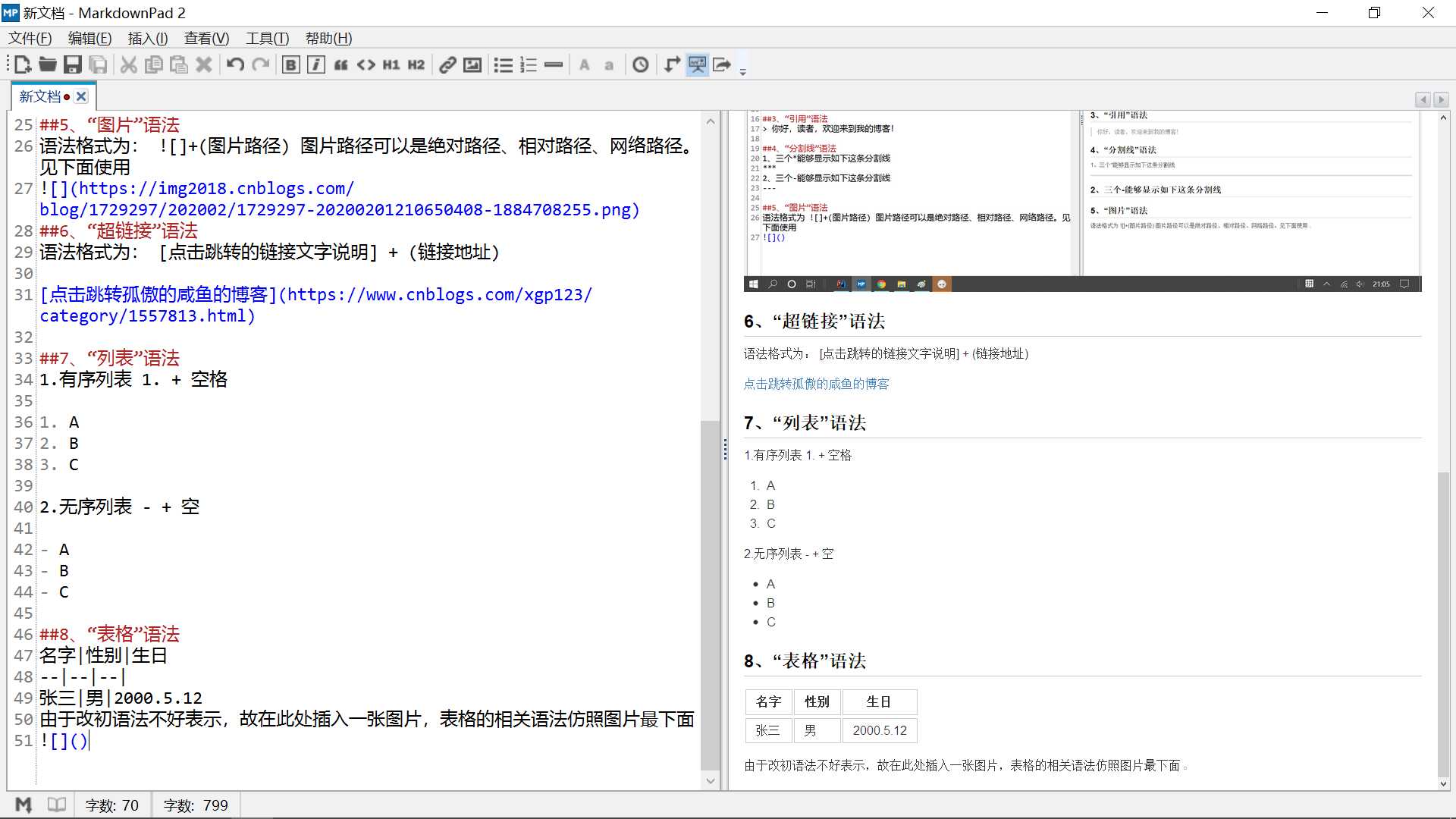Screen dimensions: 1456x819
Task: Insert a code block with the angle-brackets icon
Action: 366,64
